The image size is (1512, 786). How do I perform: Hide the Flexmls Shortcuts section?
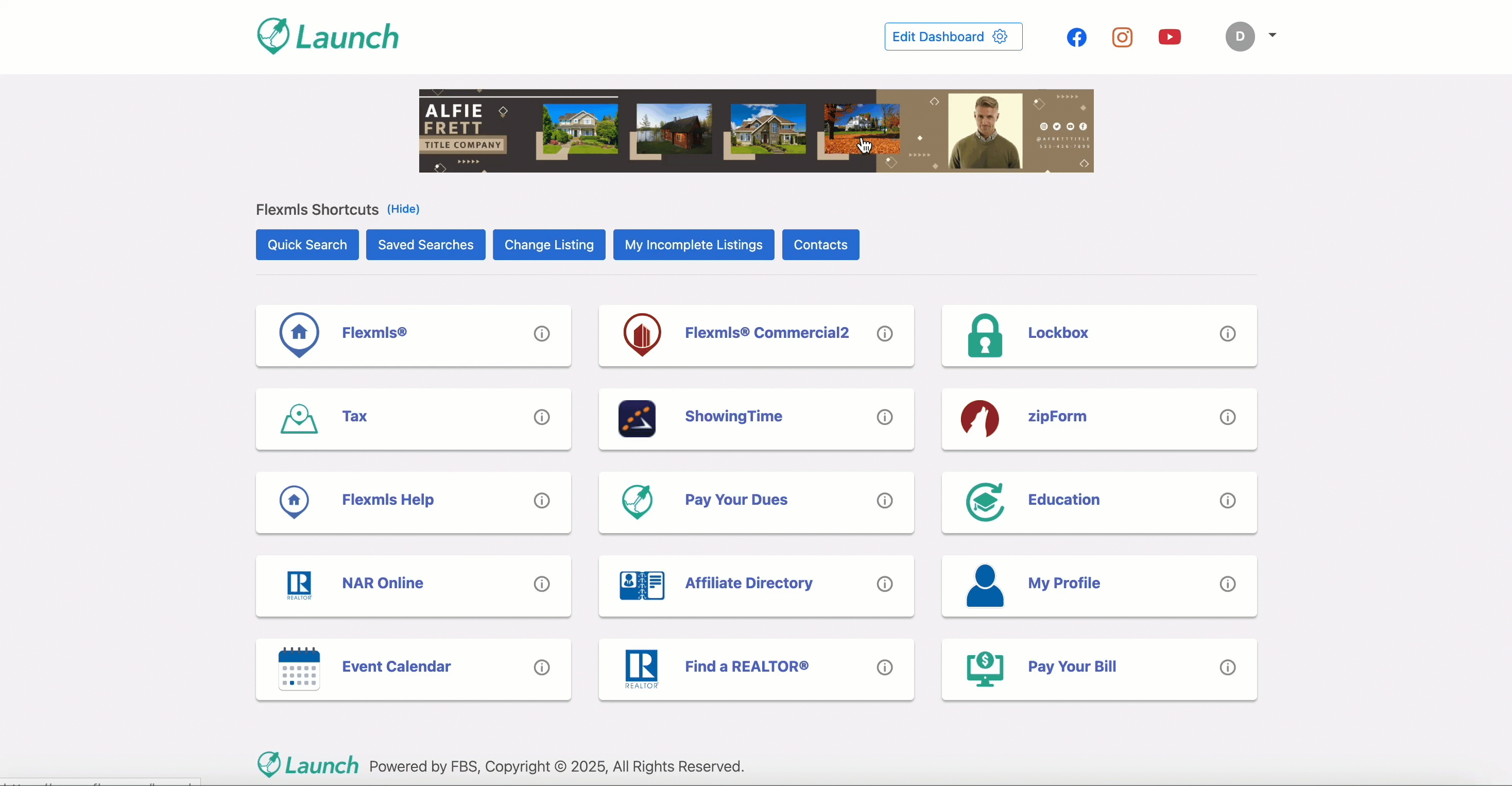403,209
